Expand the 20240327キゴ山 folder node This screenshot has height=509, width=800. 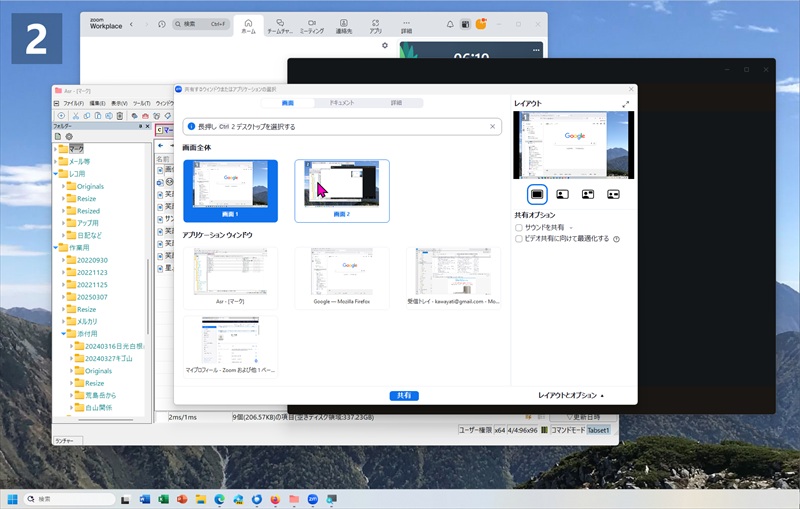tap(71, 358)
